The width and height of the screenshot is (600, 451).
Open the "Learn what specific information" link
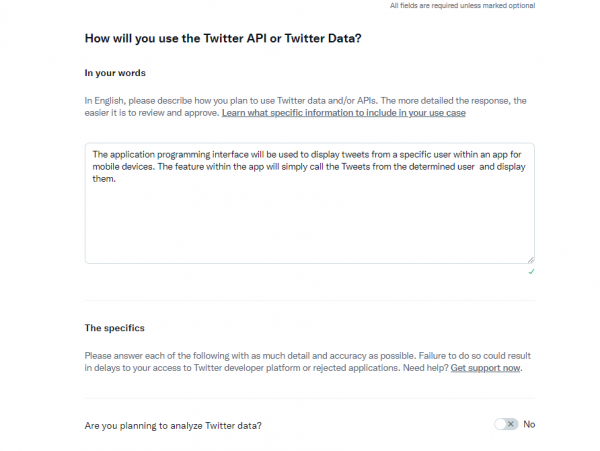pos(343,113)
